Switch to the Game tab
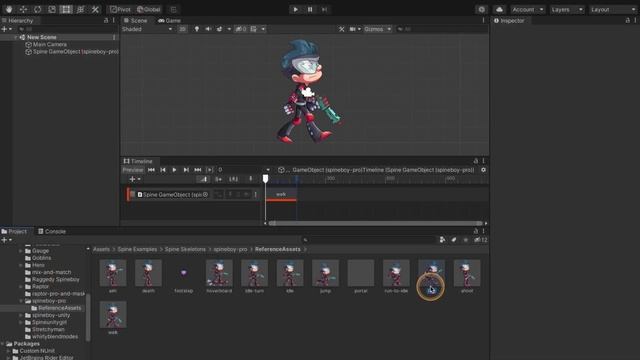The height and width of the screenshot is (360, 640). 169,20
